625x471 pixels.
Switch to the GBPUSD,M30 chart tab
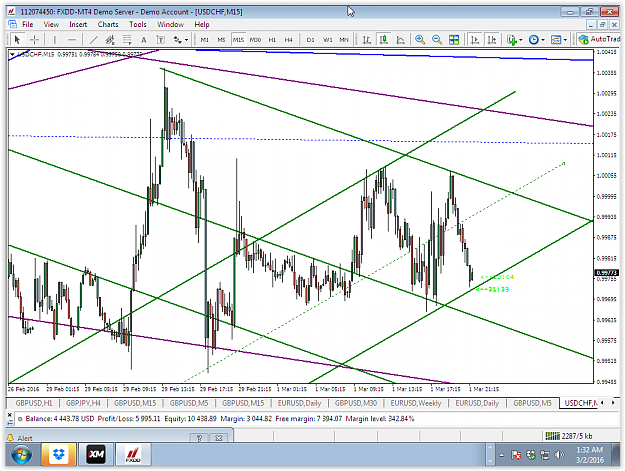tap(356, 403)
